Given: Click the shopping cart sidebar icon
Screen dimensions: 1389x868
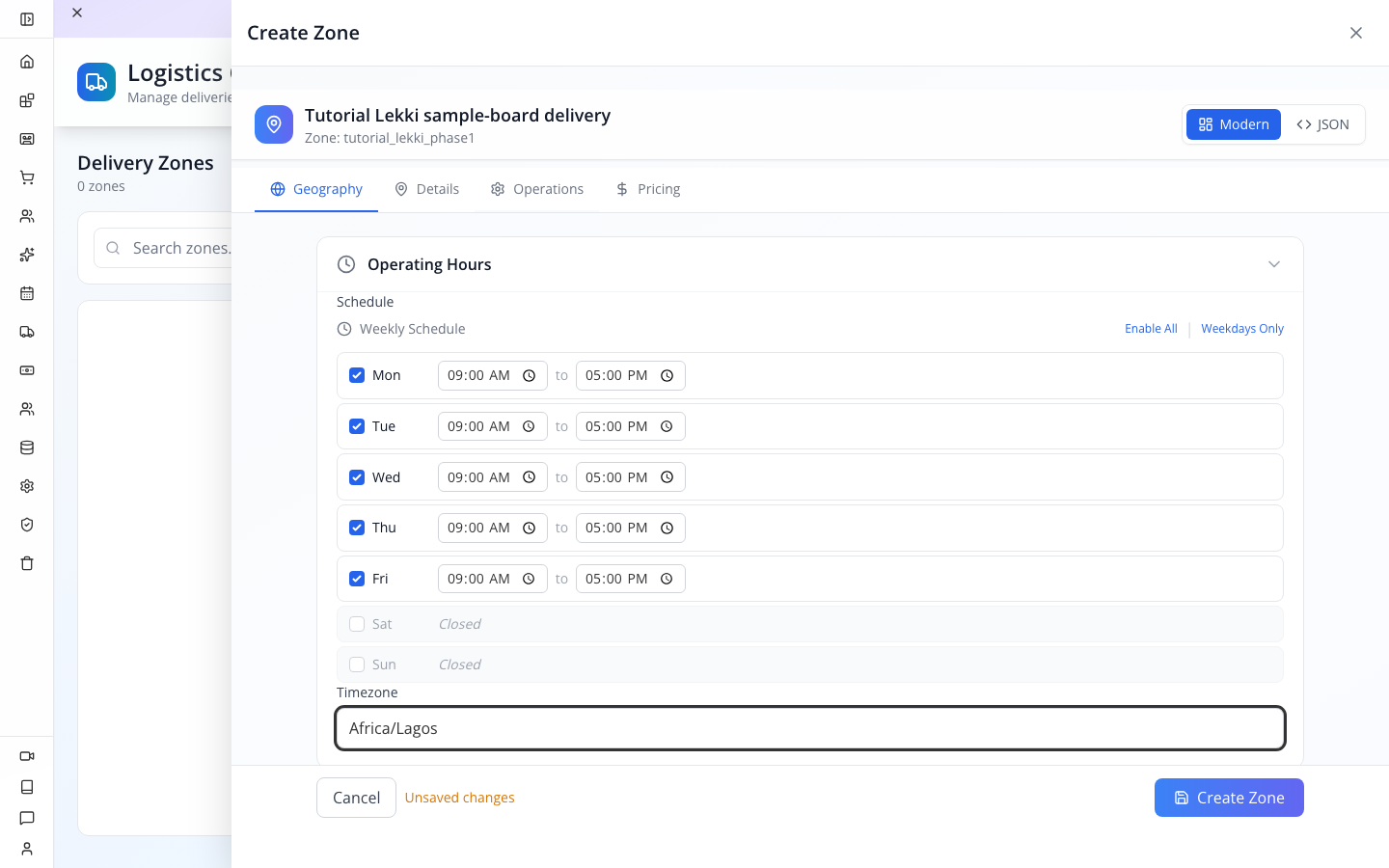Looking at the screenshot, I should [x=27, y=177].
